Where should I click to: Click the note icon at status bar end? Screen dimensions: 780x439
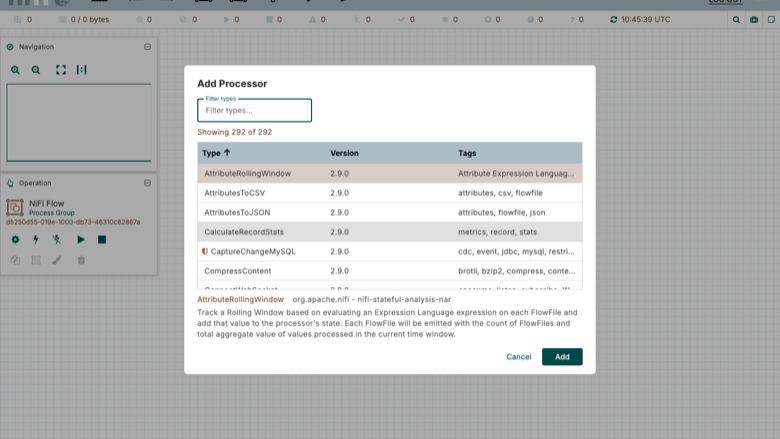(771, 20)
